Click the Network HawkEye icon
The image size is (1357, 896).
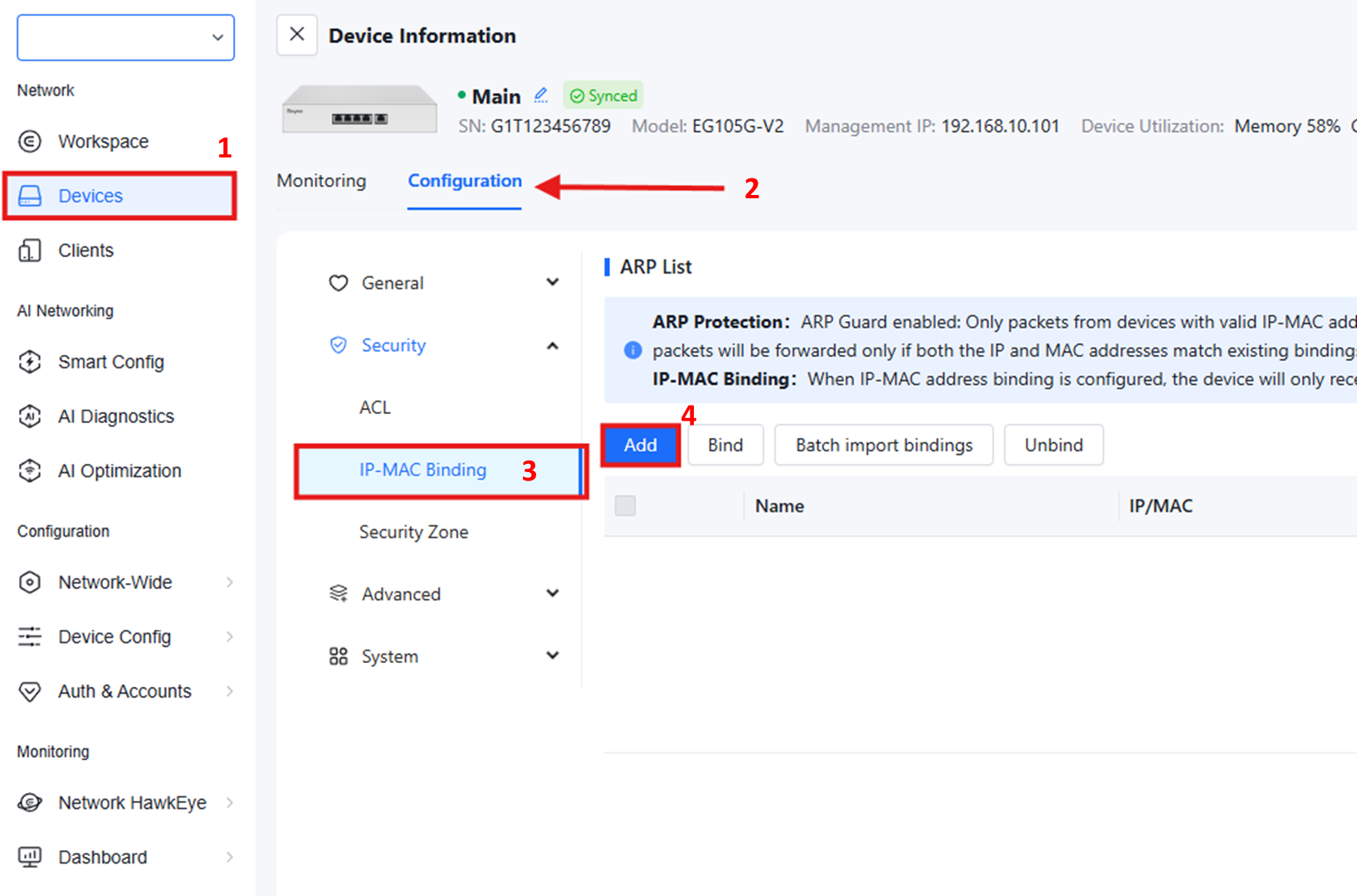coord(30,803)
